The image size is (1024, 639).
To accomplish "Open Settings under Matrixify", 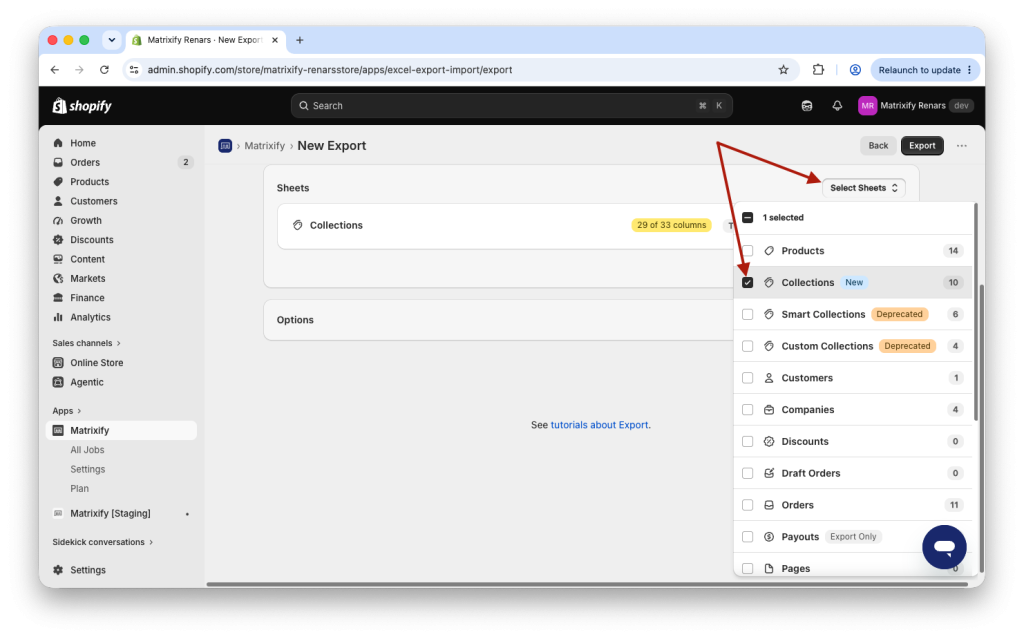I will coord(88,469).
